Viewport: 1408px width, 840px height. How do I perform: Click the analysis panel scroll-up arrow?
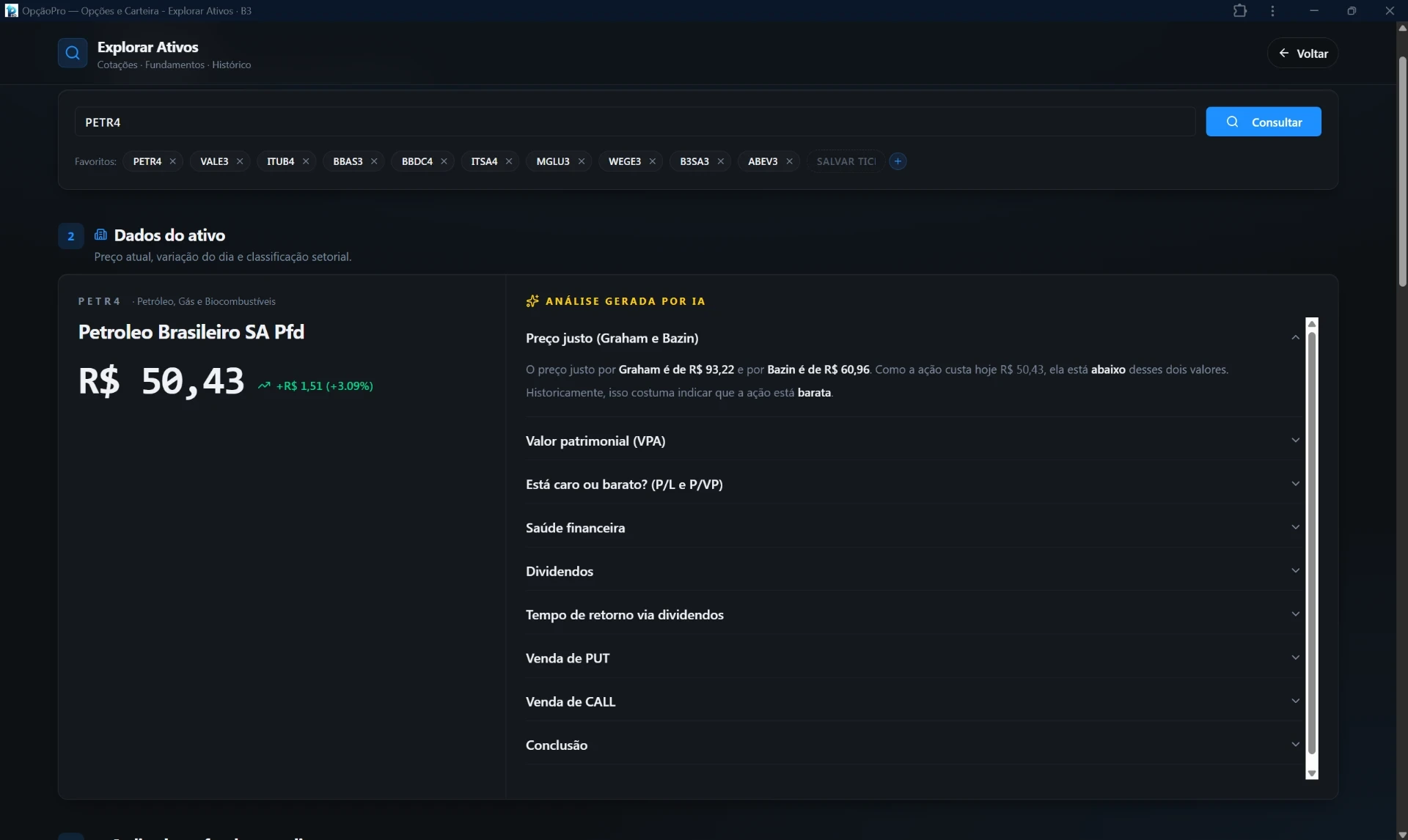[1312, 324]
